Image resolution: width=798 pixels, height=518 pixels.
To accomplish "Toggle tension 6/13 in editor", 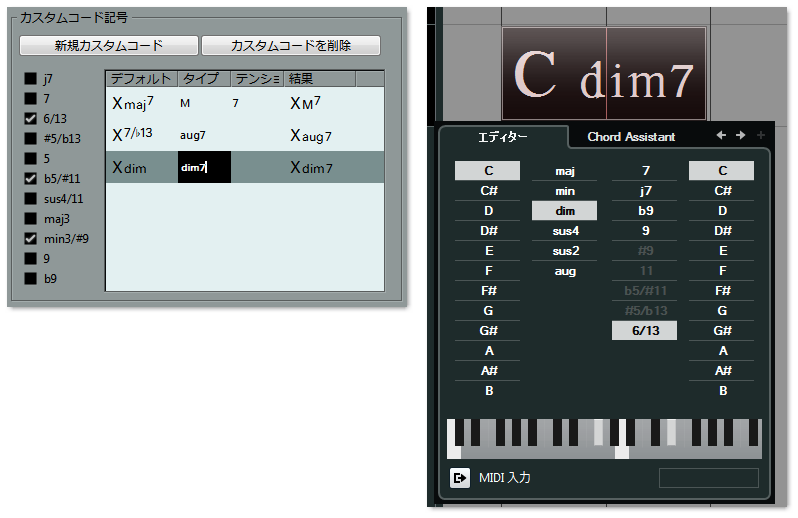I will tap(645, 331).
